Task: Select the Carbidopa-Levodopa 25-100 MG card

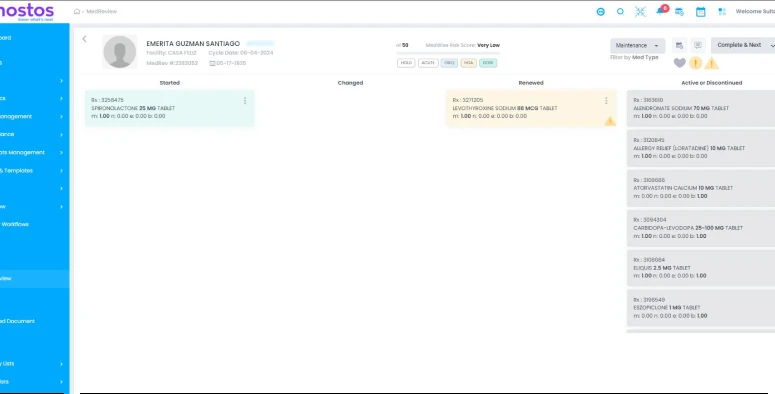Action: click(x=701, y=228)
